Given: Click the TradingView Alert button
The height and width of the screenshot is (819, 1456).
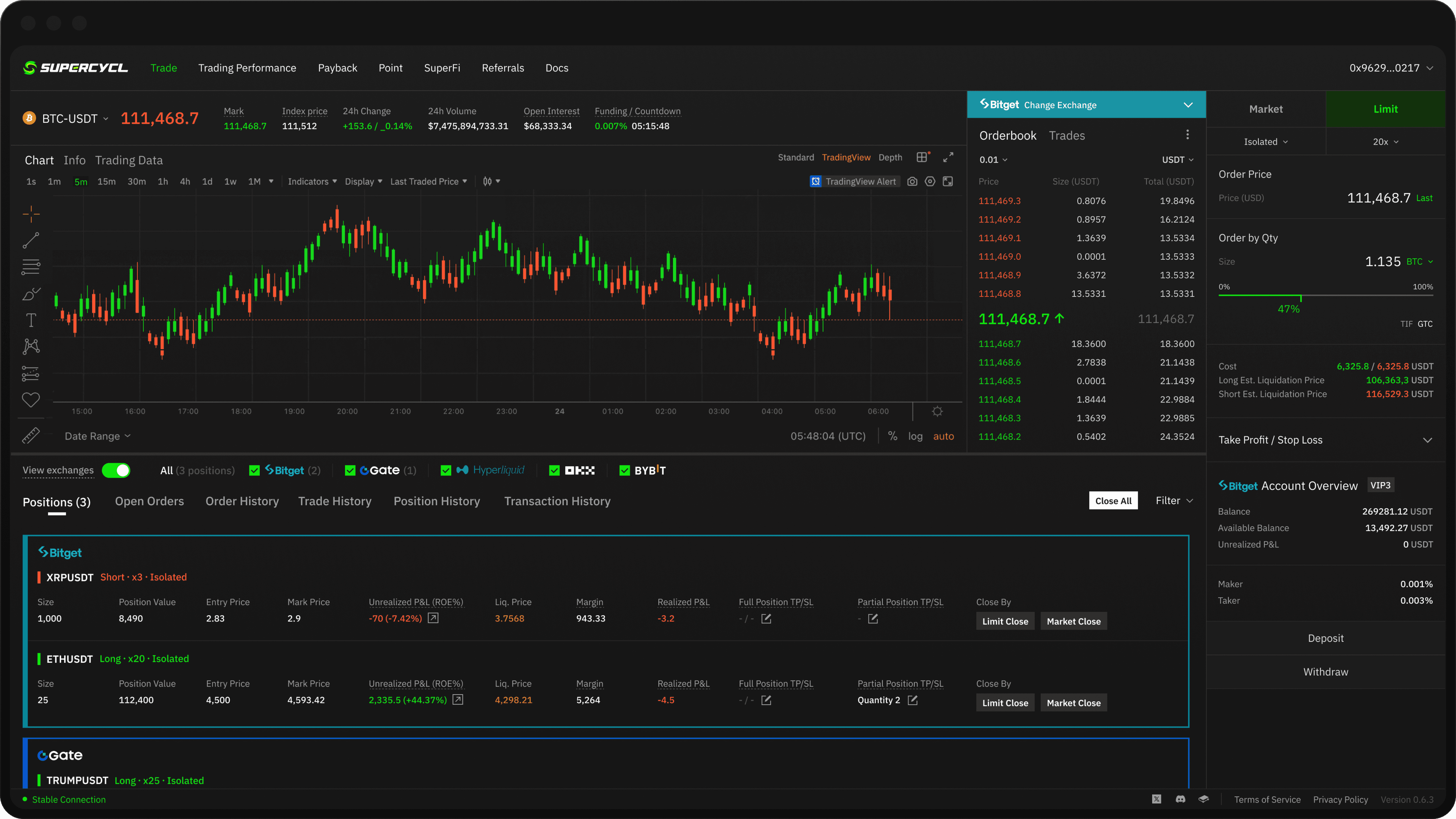Looking at the screenshot, I should coord(854,182).
